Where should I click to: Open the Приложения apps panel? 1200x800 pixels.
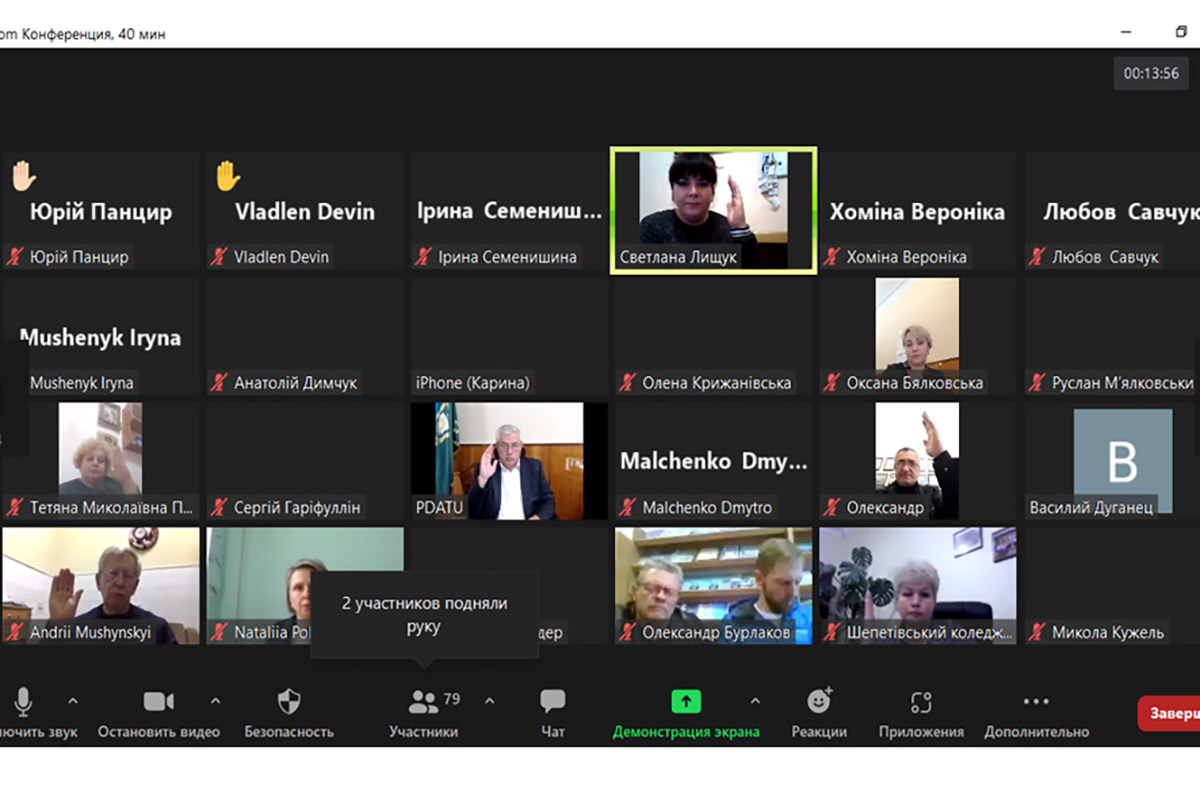pos(921,702)
